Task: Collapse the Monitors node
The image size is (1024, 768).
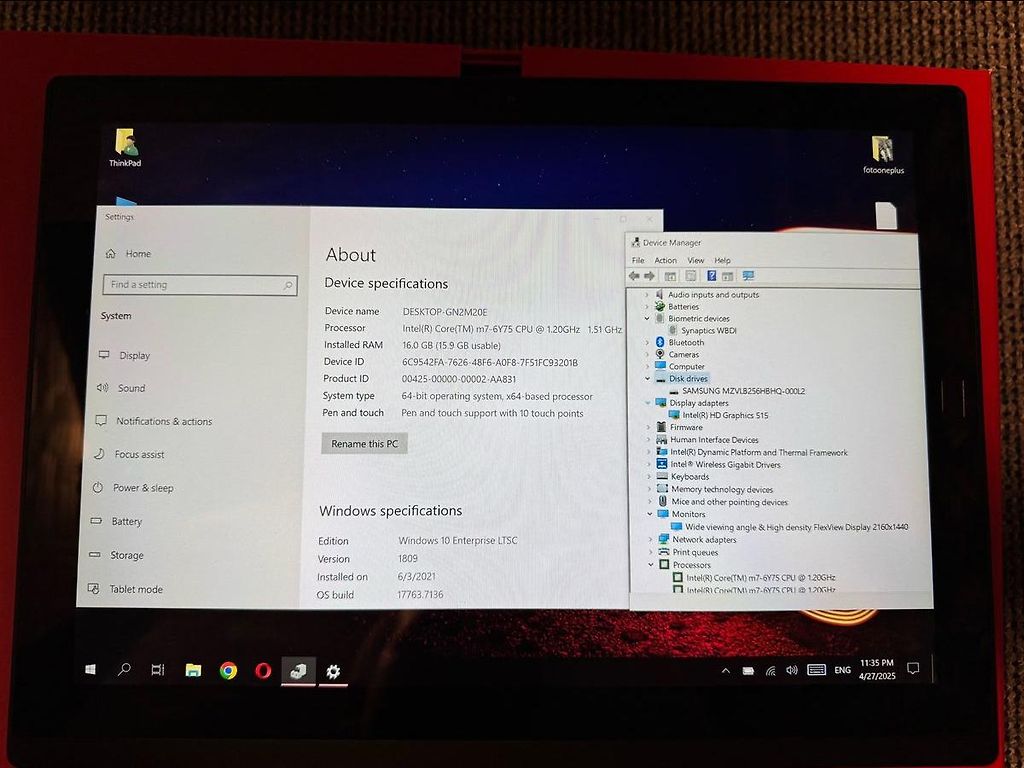Action: [650, 514]
